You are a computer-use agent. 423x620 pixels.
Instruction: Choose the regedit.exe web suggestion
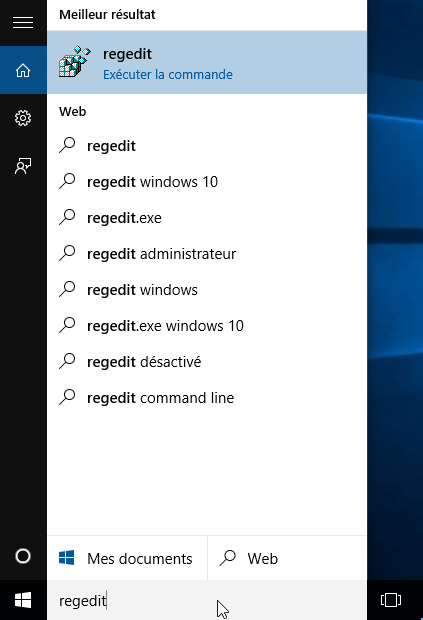pyautogui.click(x=207, y=218)
